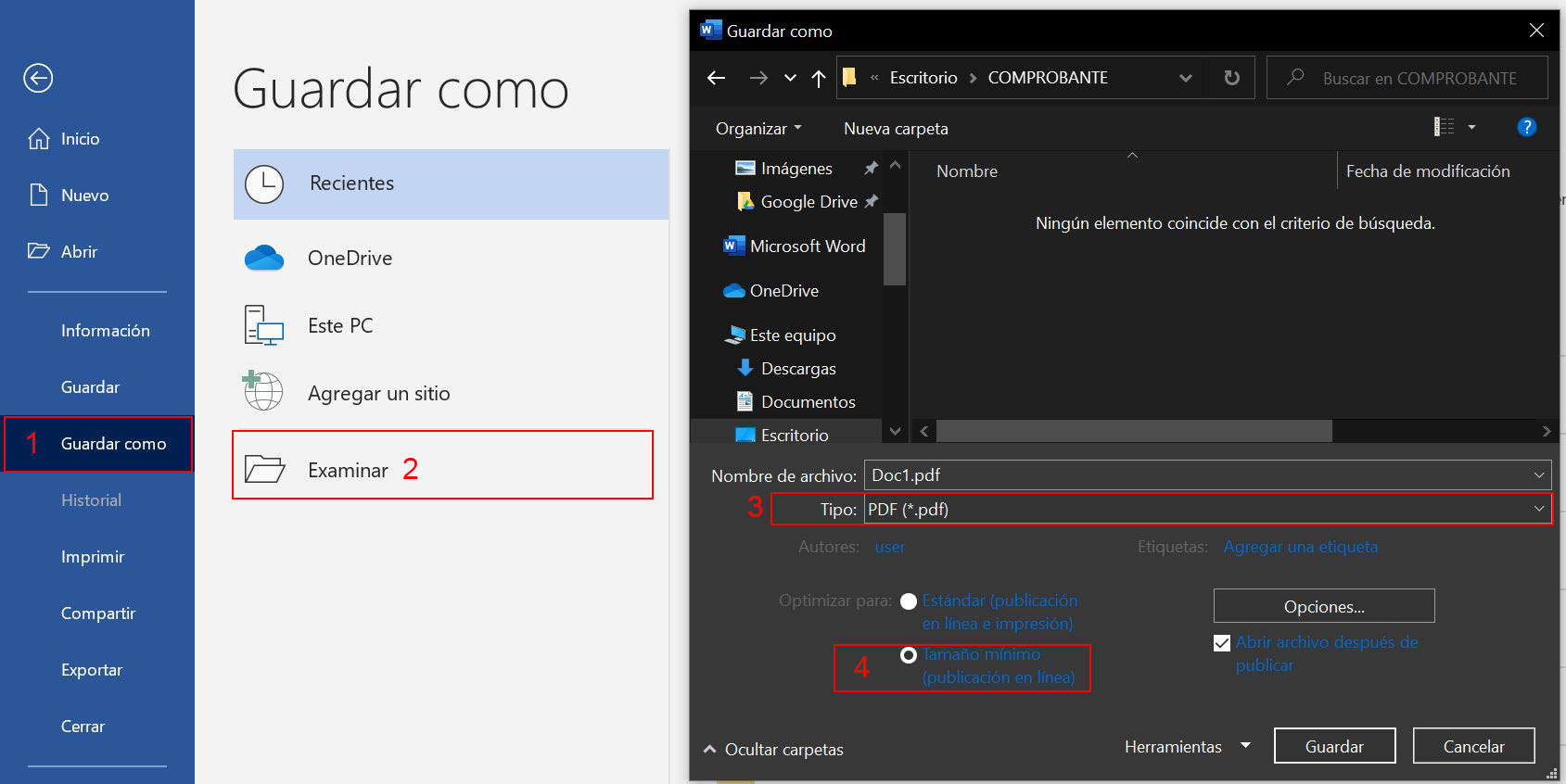
Task: Expand the Tipo file format dropdown
Action: pyautogui.click(x=1538, y=509)
